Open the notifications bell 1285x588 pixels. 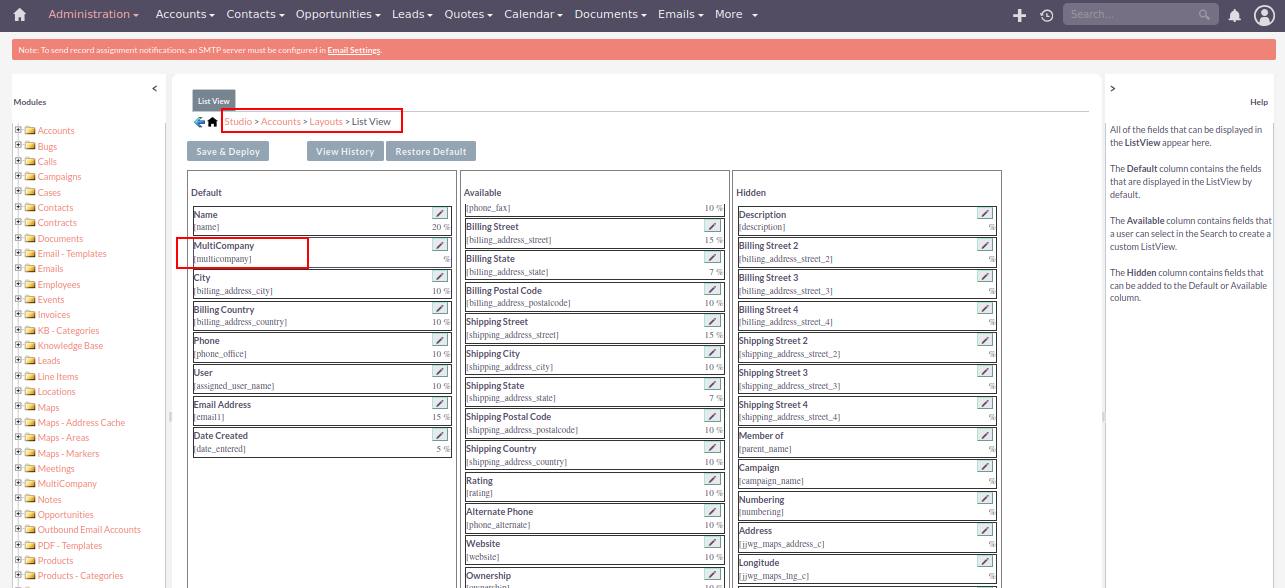[1235, 15]
